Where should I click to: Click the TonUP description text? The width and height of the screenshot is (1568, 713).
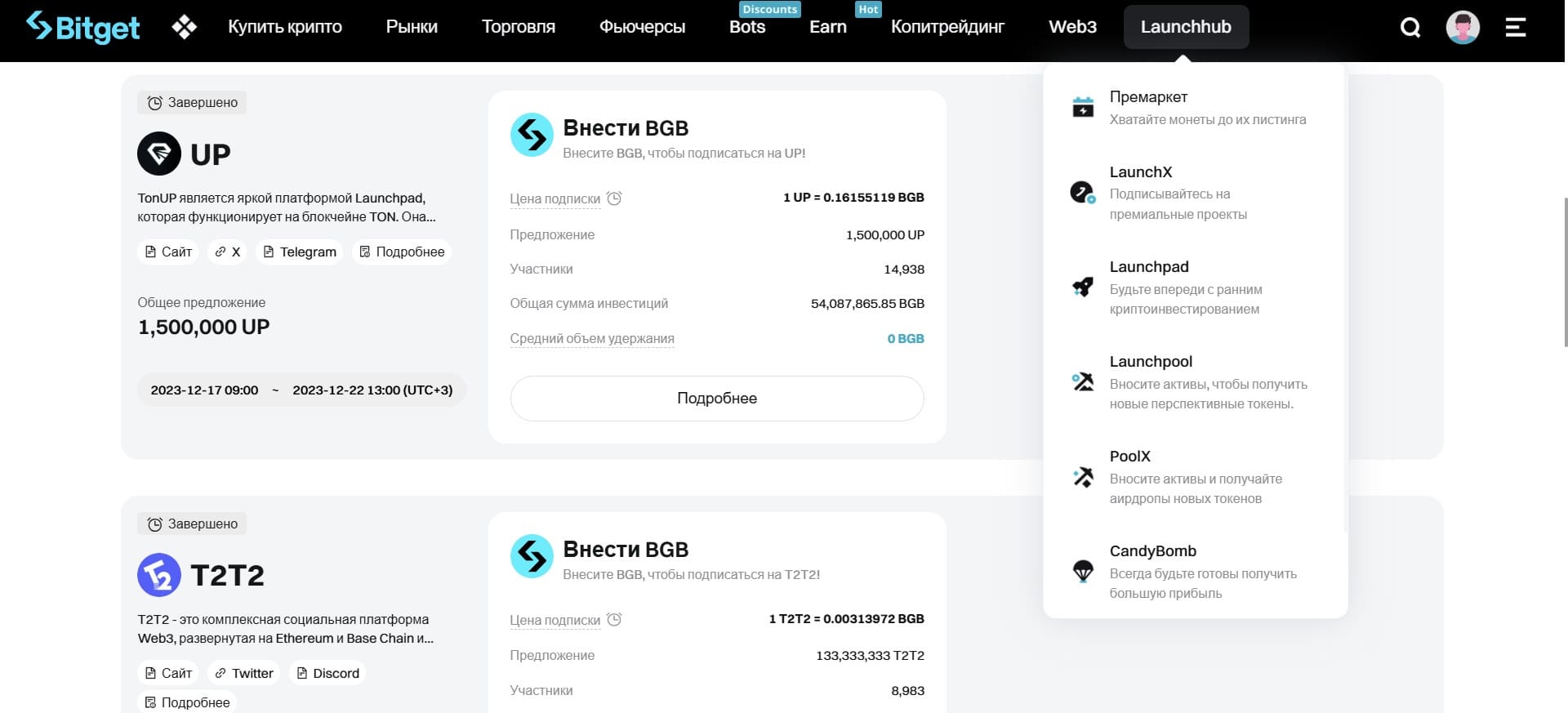tap(287, 207)
